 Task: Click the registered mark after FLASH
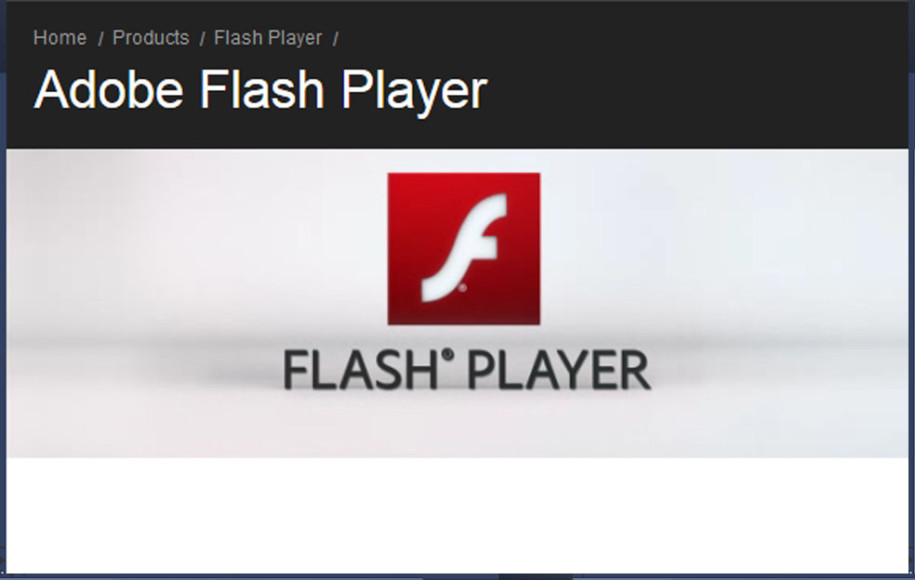[448, 355]
